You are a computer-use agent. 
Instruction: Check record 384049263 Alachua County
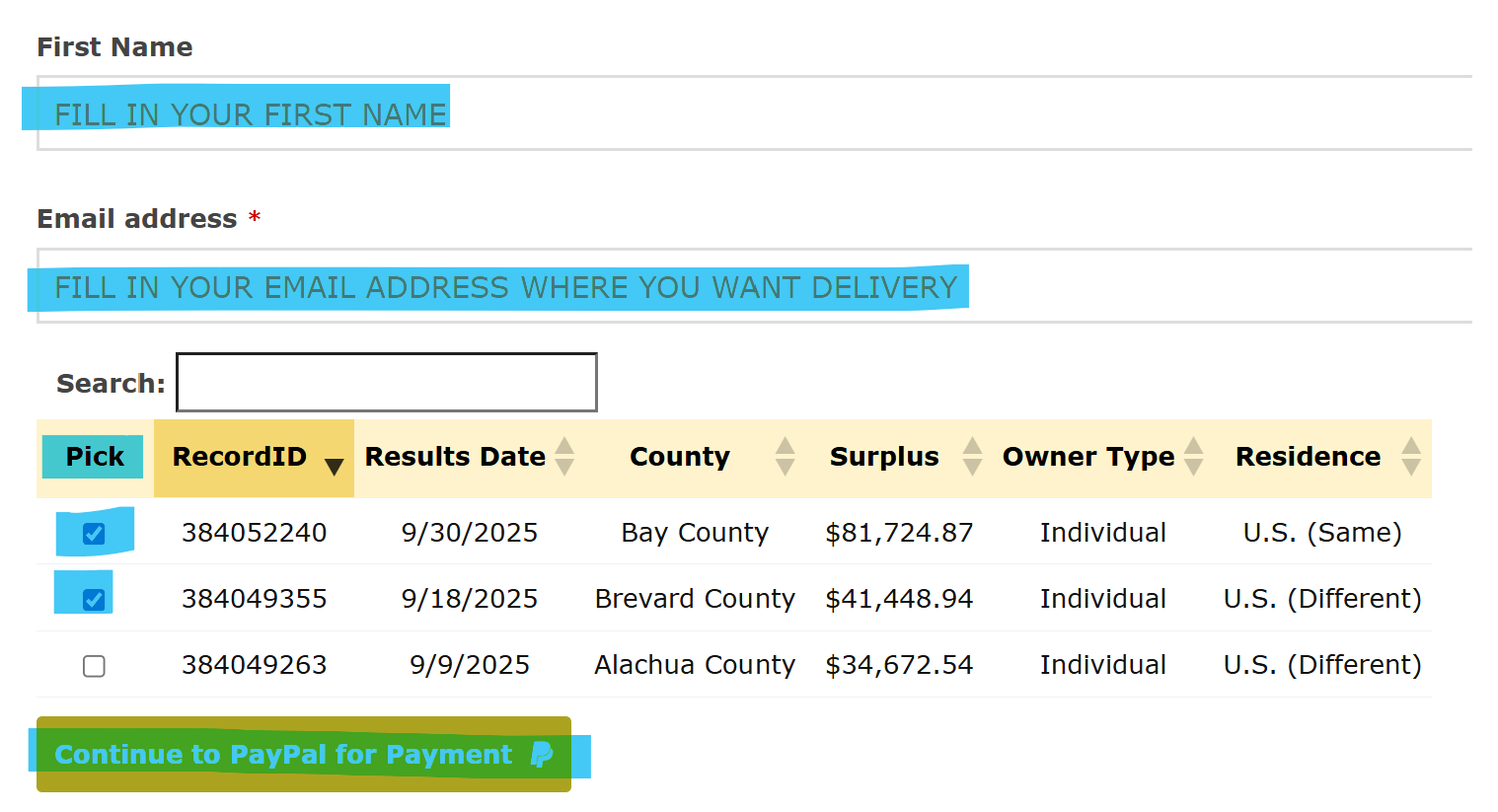tap(94, 666)
